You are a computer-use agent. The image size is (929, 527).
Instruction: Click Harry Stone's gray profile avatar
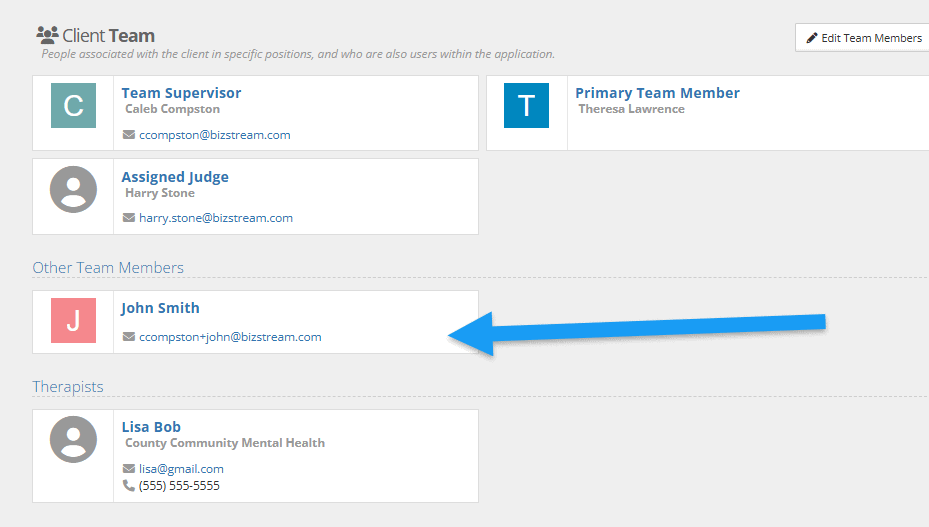pos(73,190)
